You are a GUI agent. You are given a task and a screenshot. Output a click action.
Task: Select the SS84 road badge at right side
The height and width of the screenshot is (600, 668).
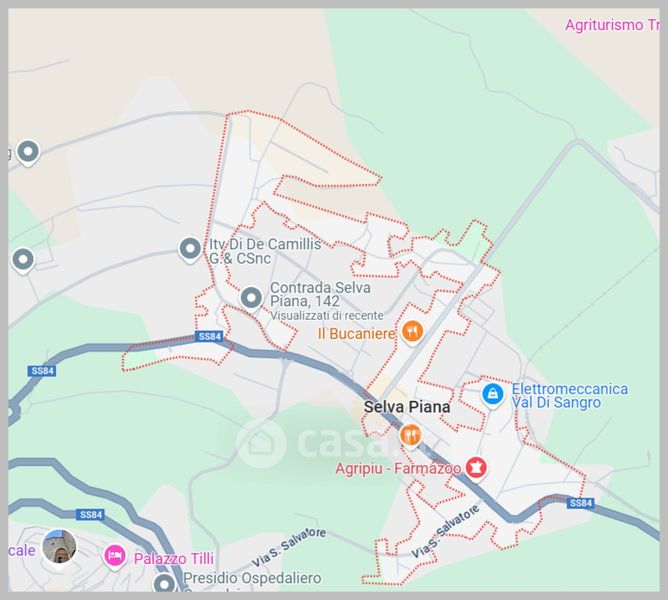coord(581,503)
